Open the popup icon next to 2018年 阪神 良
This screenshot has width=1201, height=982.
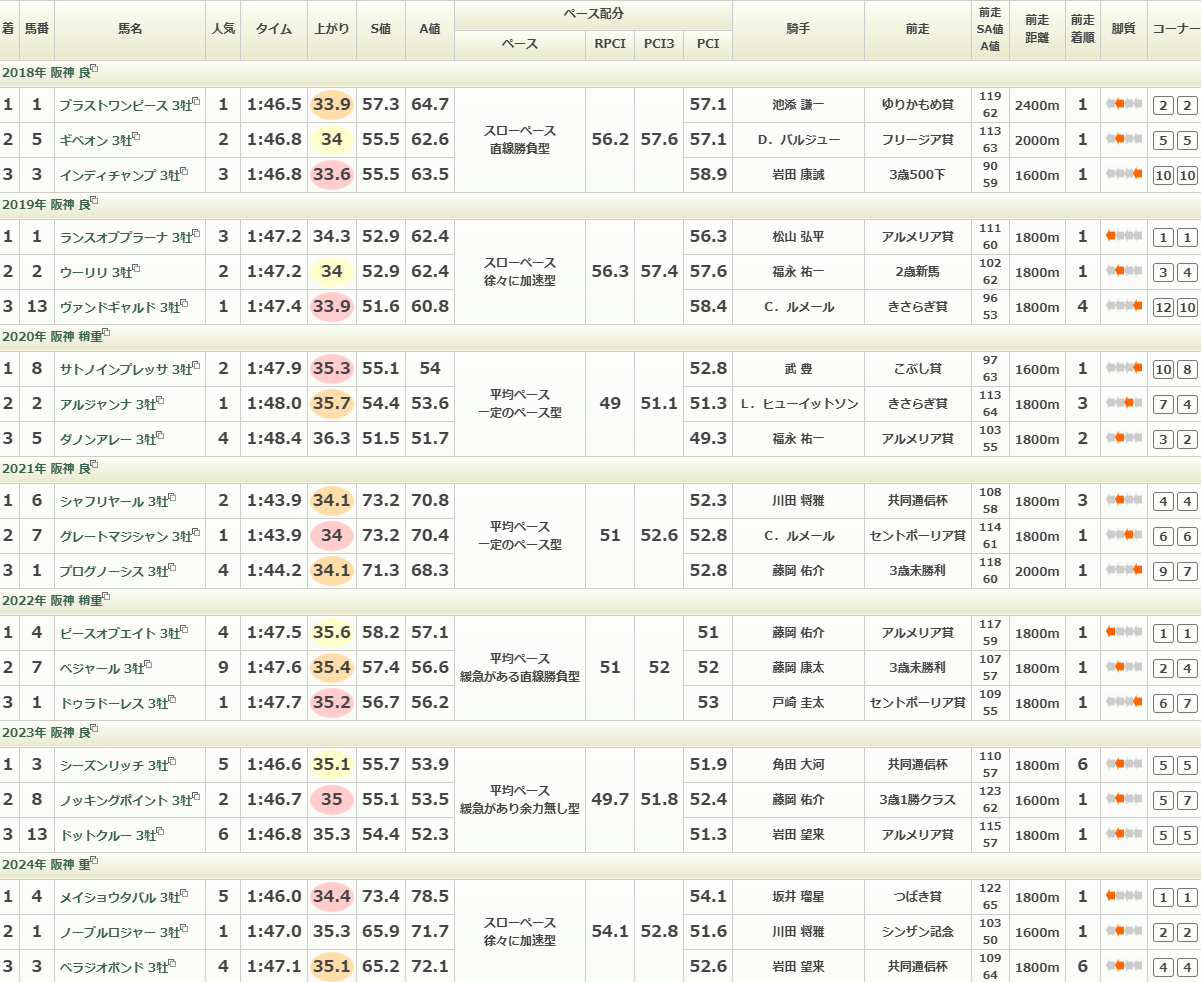[94, 70]
